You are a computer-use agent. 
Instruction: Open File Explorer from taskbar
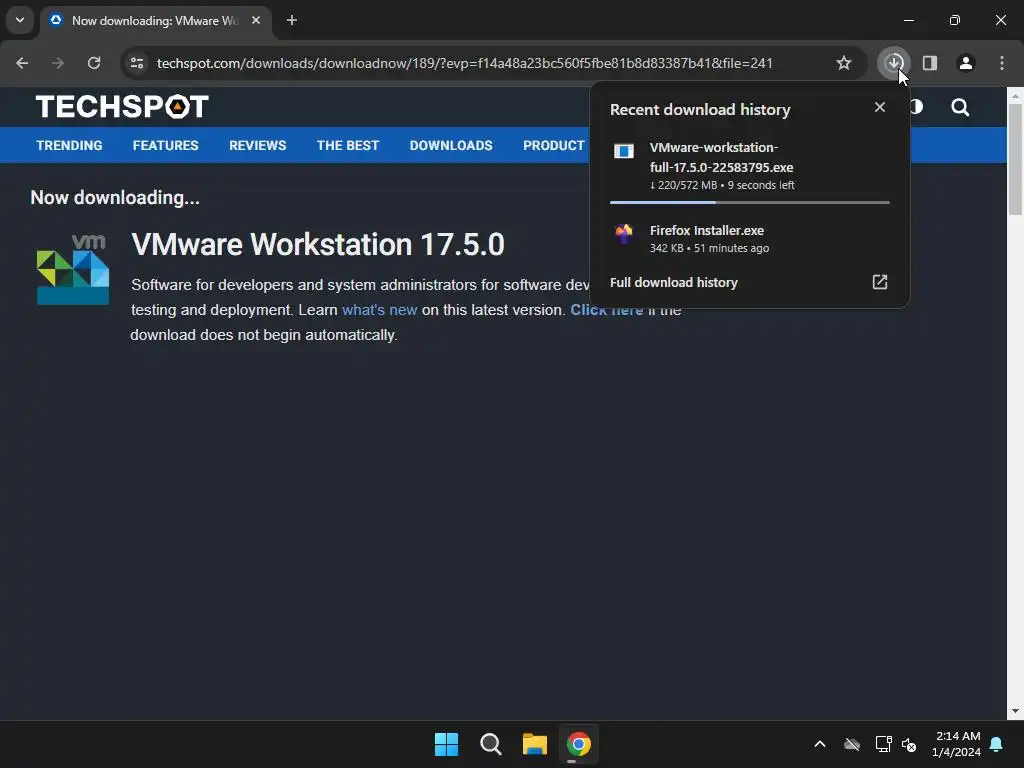tap(534, 744)
